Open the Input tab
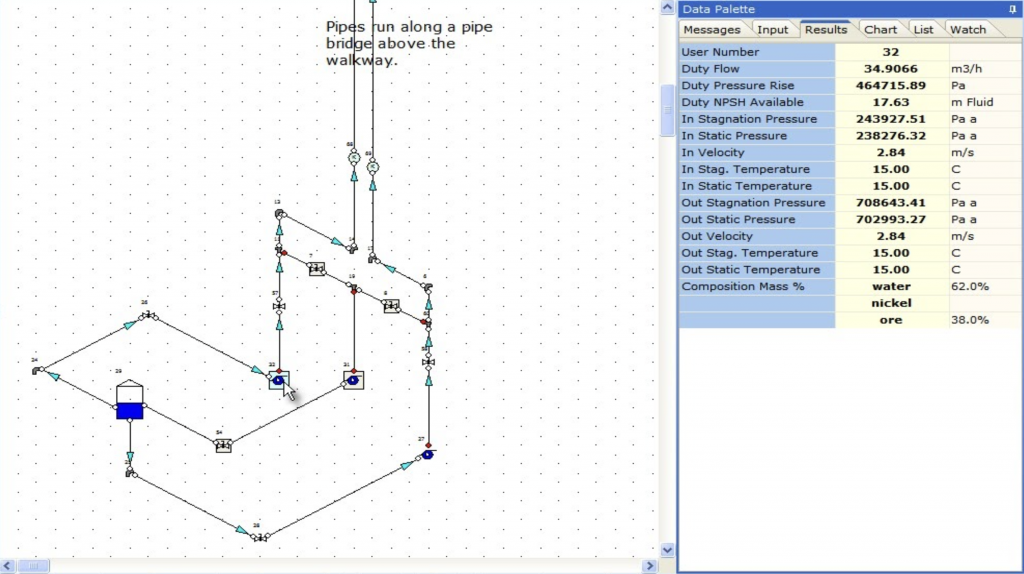 (772, 30)
